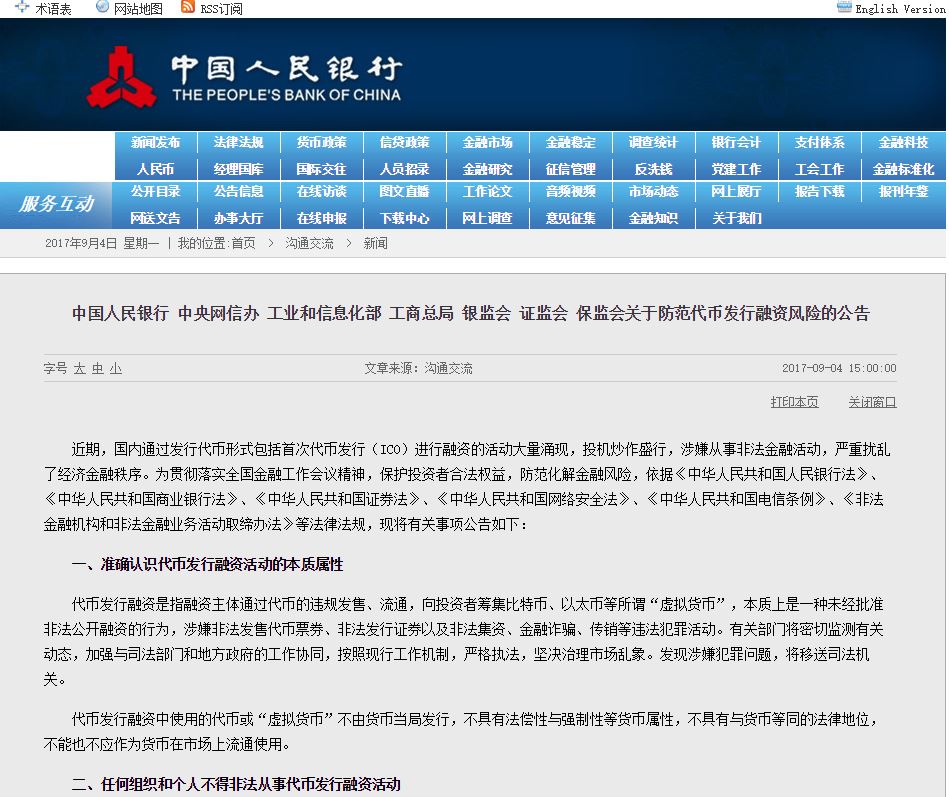This screenshot has height=797, width=949.
Task: Open the 金融市场 menu
Action: 487,142
